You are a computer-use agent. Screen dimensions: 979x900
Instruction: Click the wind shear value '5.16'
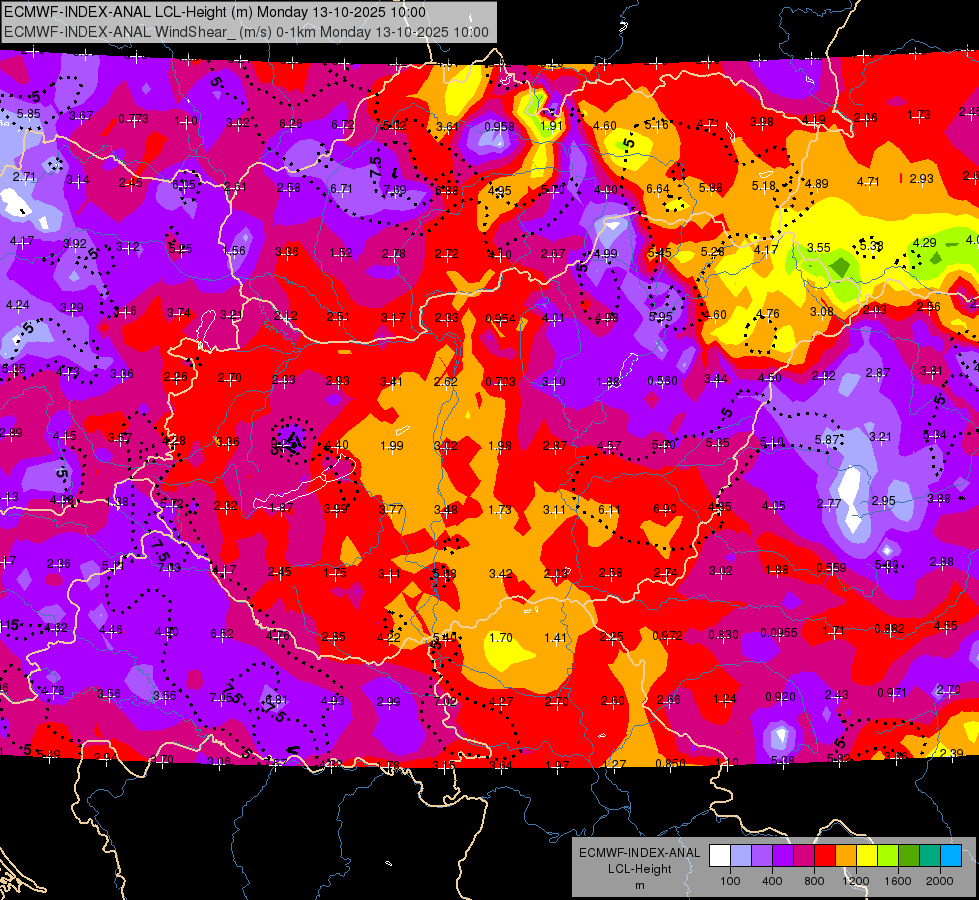pyautogui.click(x=656, y=124)
